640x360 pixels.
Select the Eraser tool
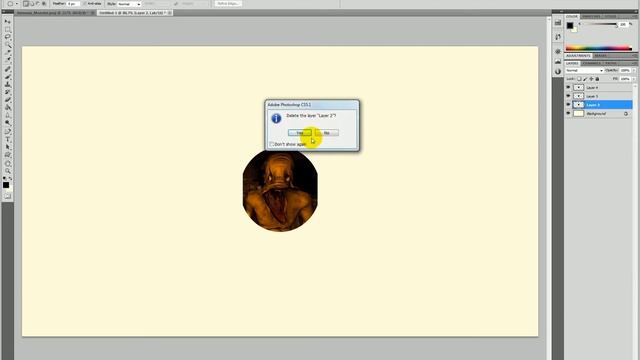pos(7,100)
